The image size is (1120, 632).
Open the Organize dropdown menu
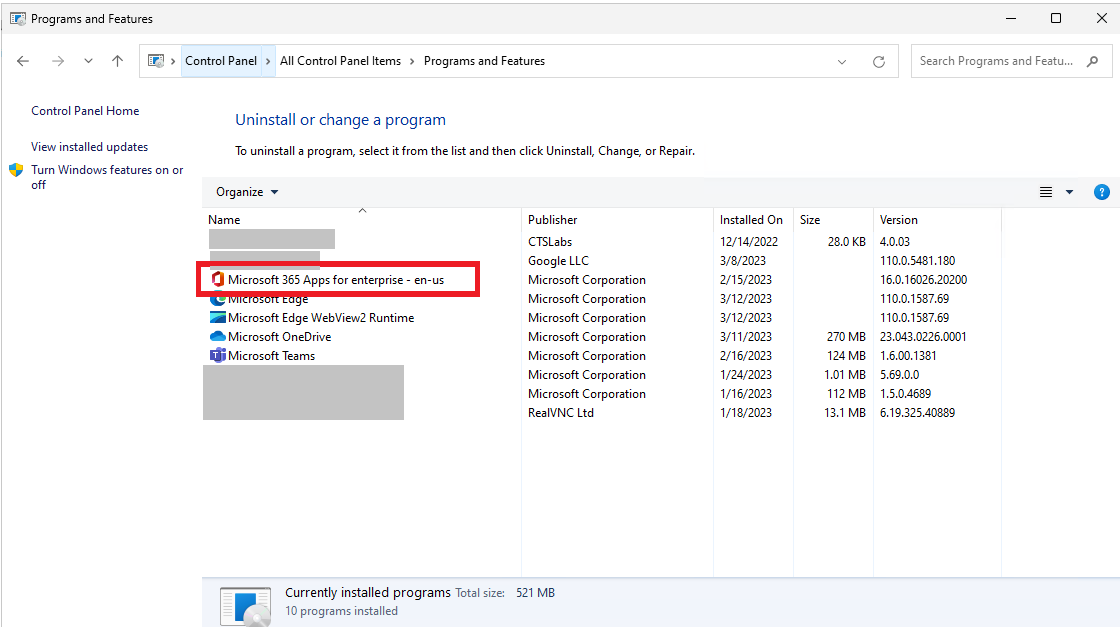246,191
